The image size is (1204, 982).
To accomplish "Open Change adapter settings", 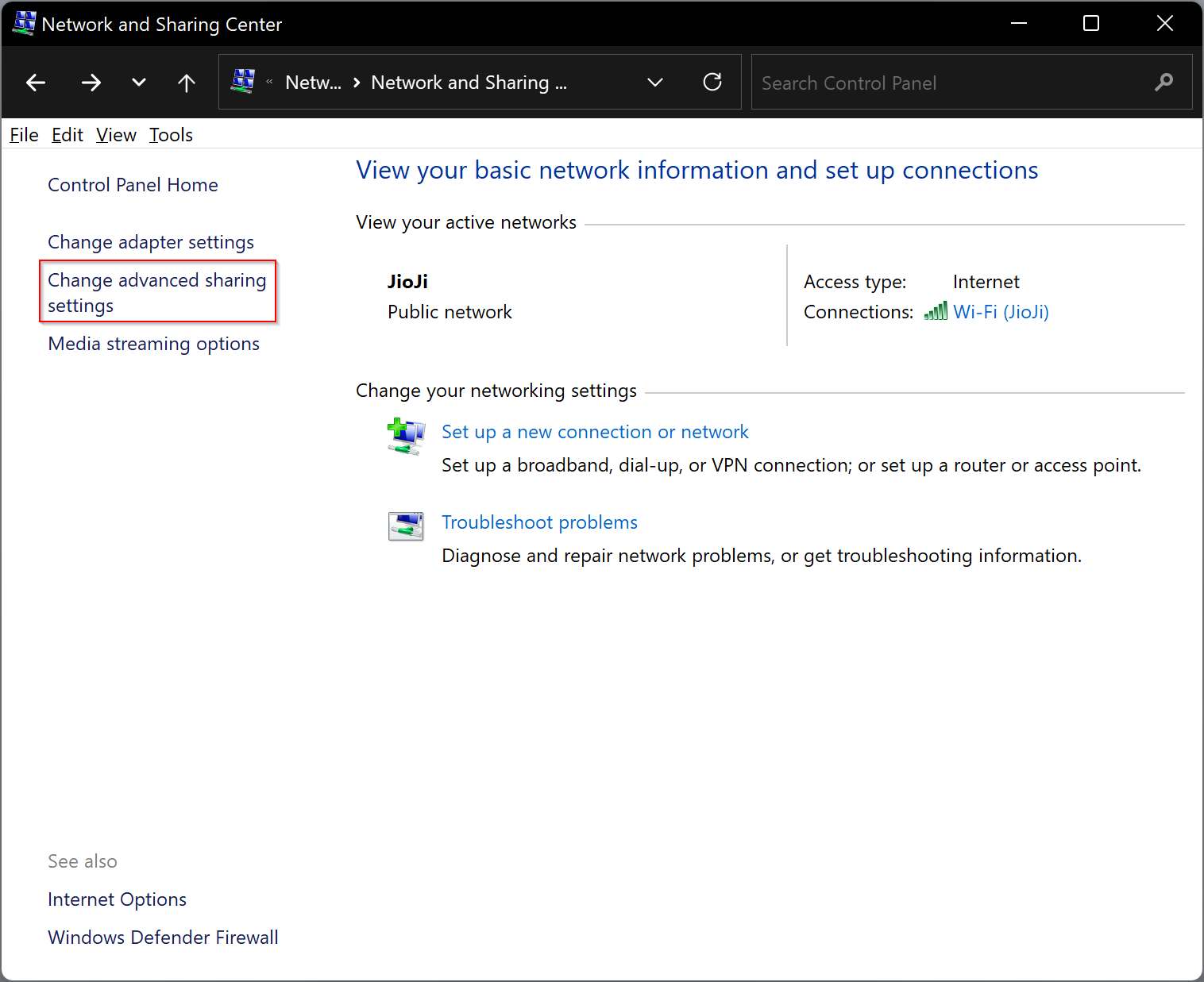I will tap(151, 242).
